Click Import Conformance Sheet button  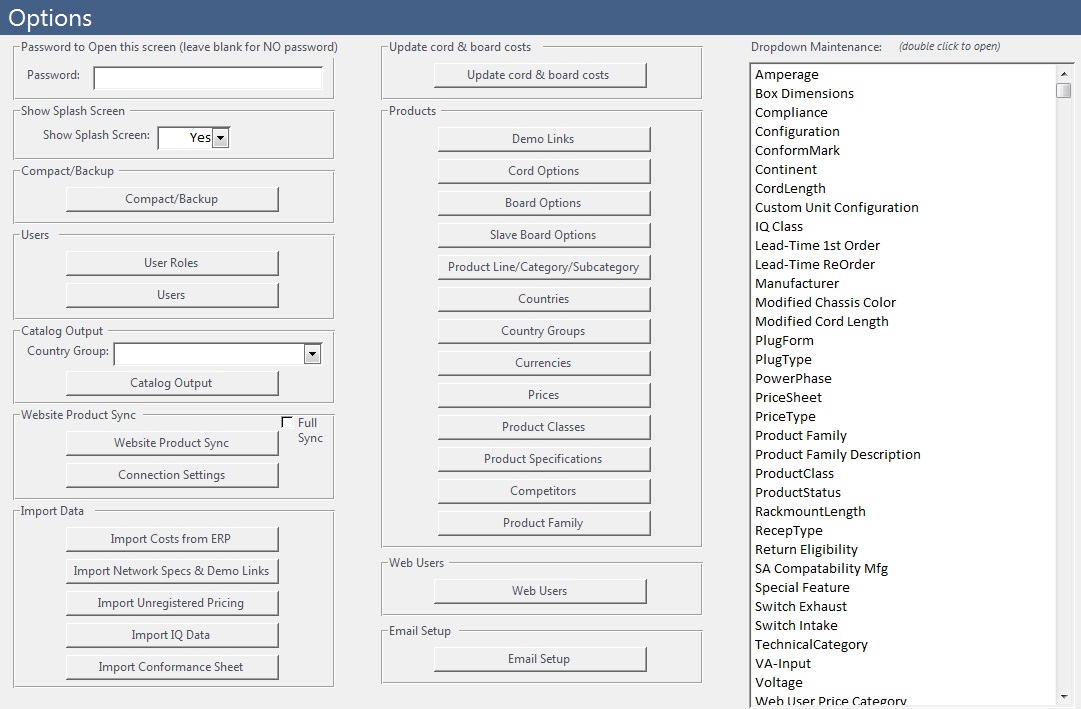coord(172,667)
